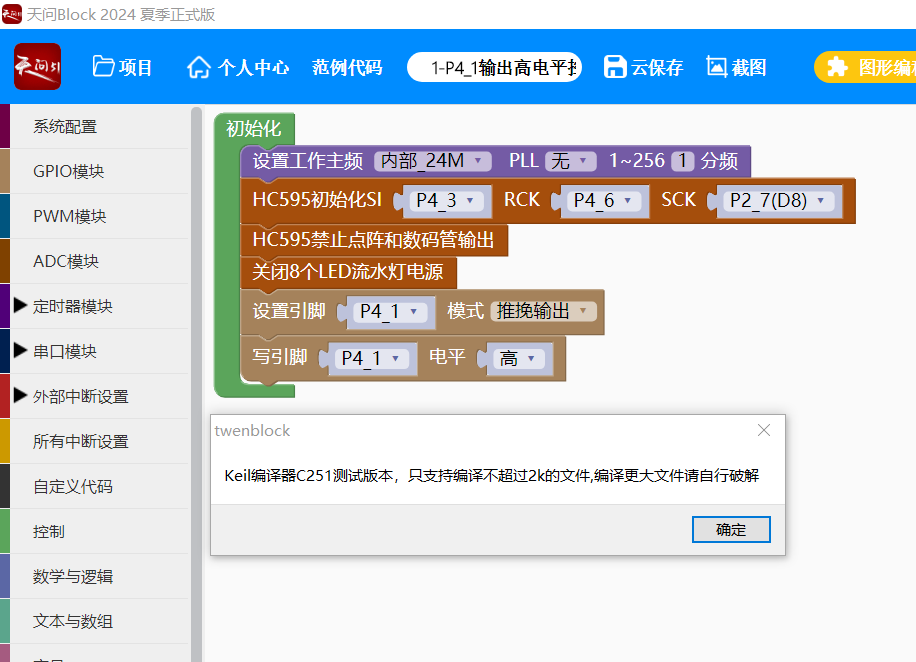The height and width of the screenshot is (662, 916).
Task: Select the HC595禁止点阵和数码管输出 block
Action: click(x=374, y=240)
